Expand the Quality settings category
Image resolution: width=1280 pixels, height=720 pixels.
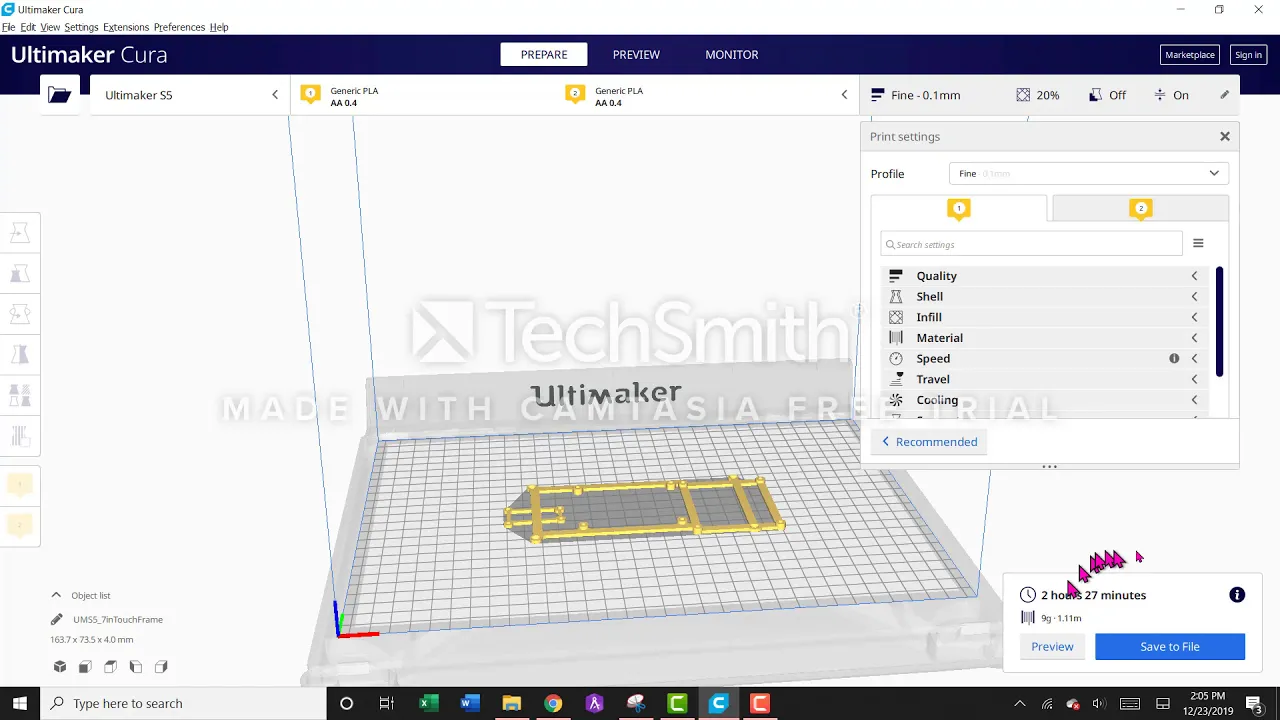(x=1045, y=276)
